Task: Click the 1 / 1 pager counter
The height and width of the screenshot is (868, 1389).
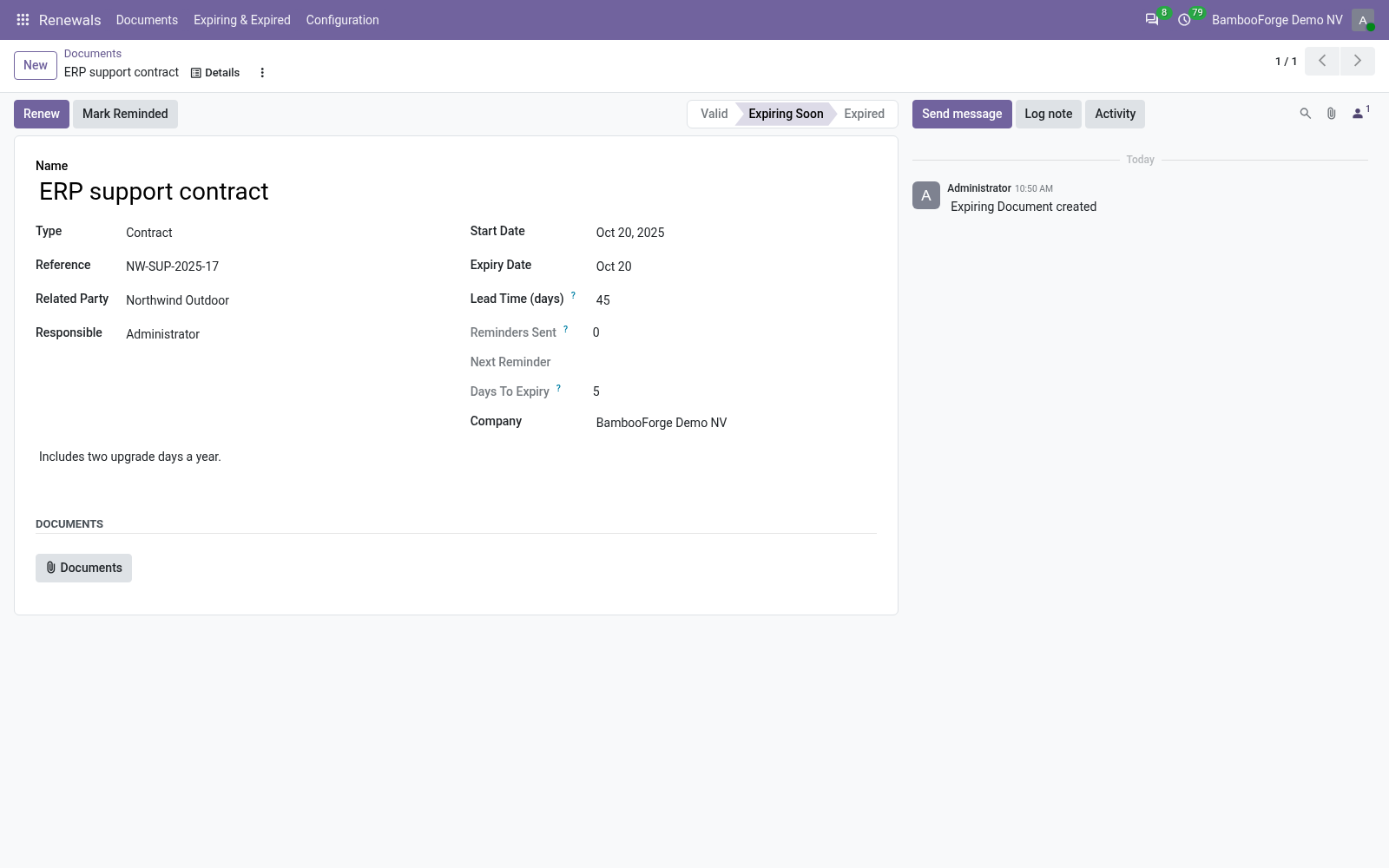Action: 1286,62
